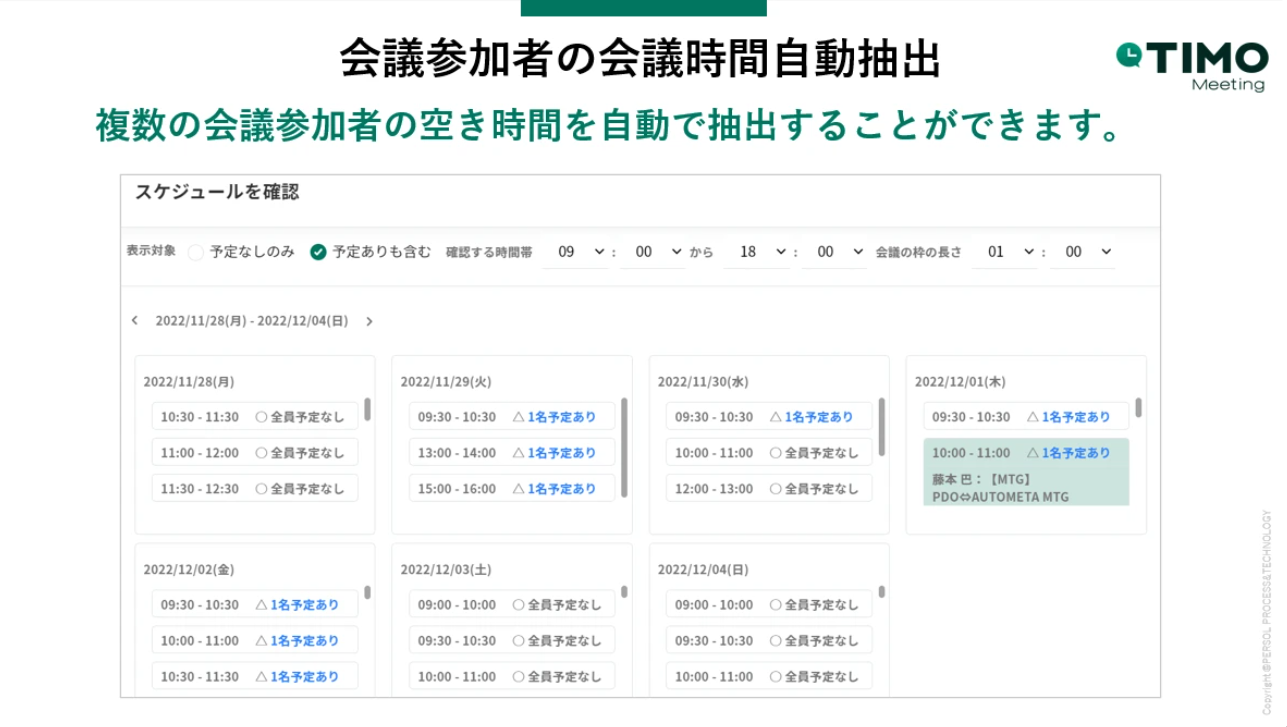
Task: Click scrollbar in 2022/12/04(日) card
Action: [x=881, y=592]
